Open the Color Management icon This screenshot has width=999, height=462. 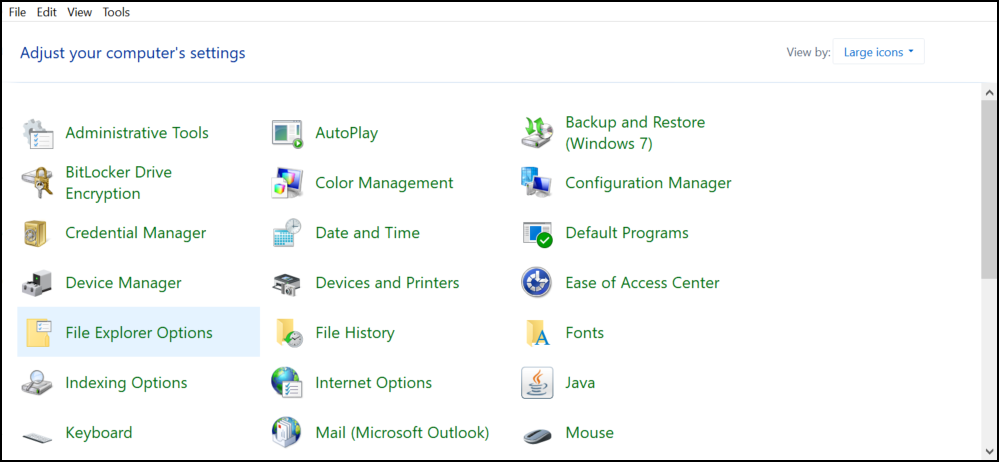287,183
